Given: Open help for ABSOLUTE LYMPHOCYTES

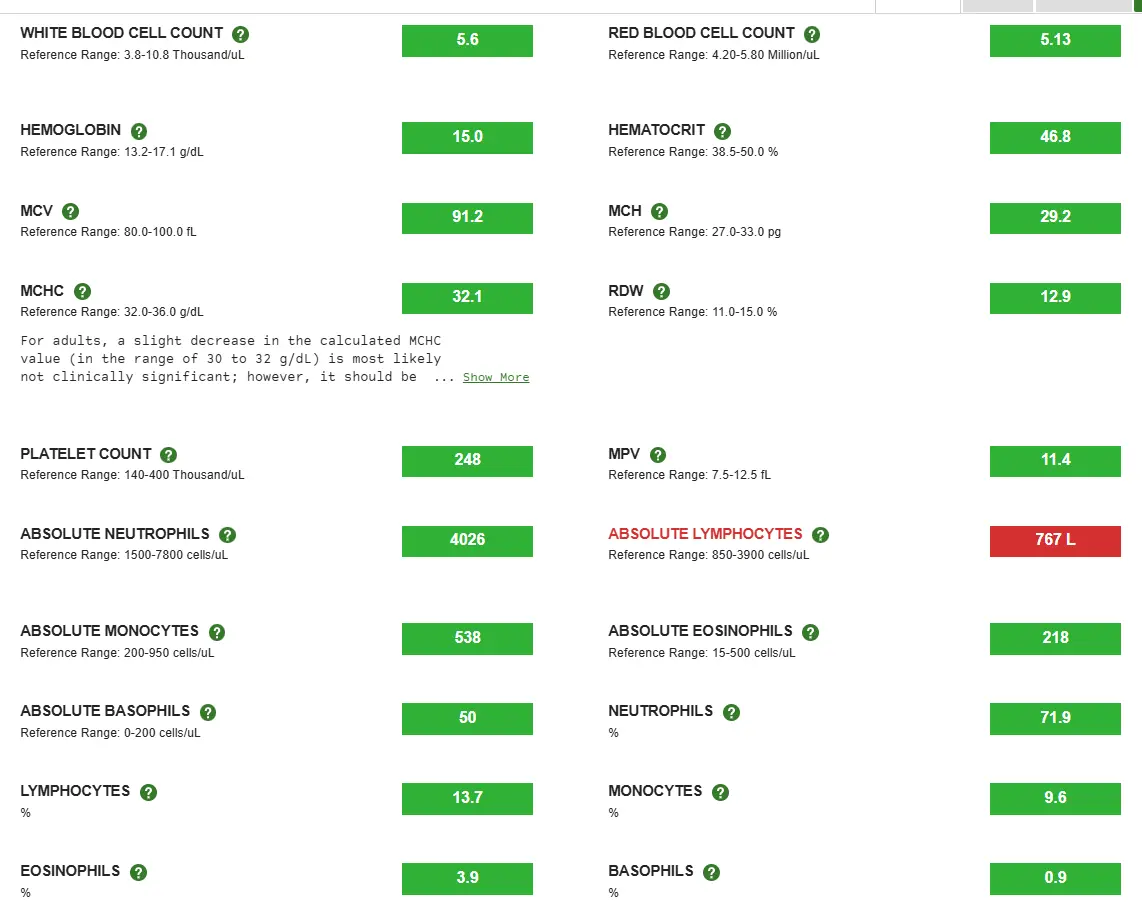Looking at the screenshot, I should pyautogui.click(x=821, y=535).
